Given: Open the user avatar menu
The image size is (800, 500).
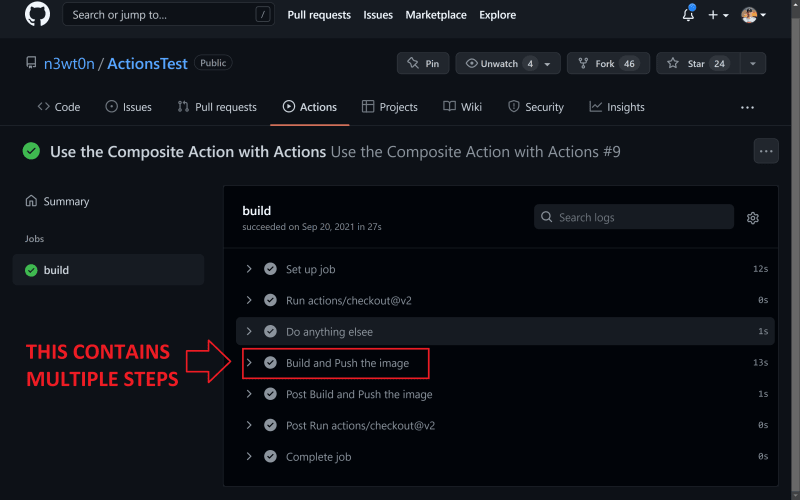Looking at the screenshot, I should point(754,15).
